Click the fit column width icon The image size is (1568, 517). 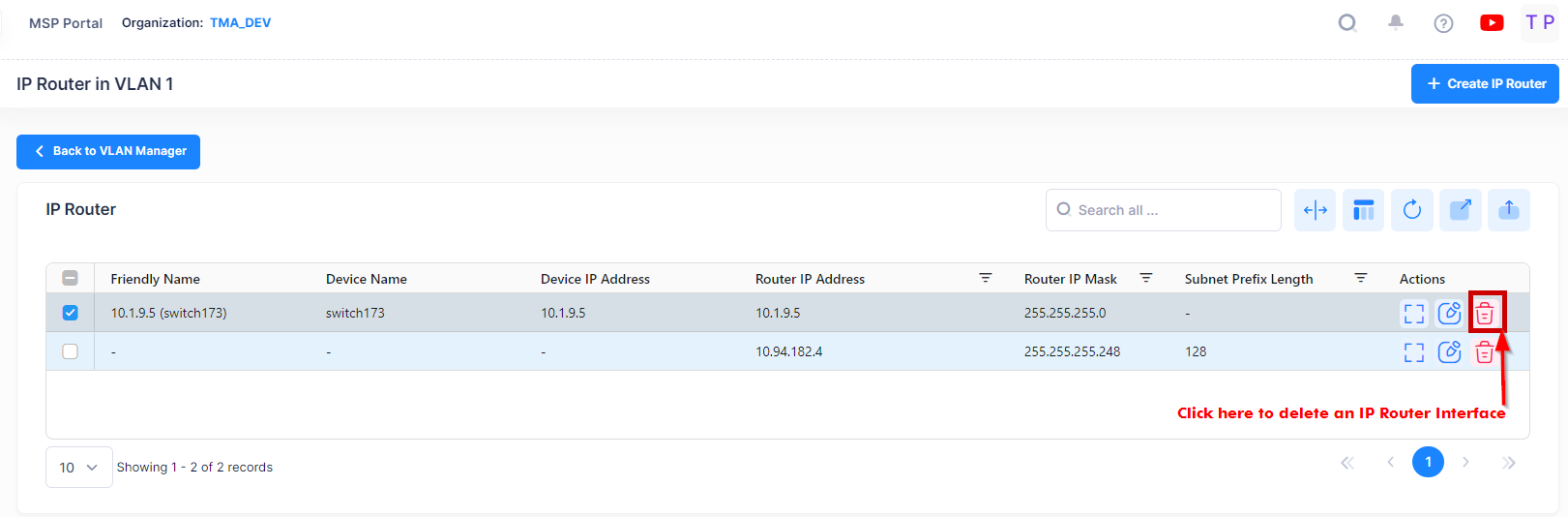tap(1315, 210)
